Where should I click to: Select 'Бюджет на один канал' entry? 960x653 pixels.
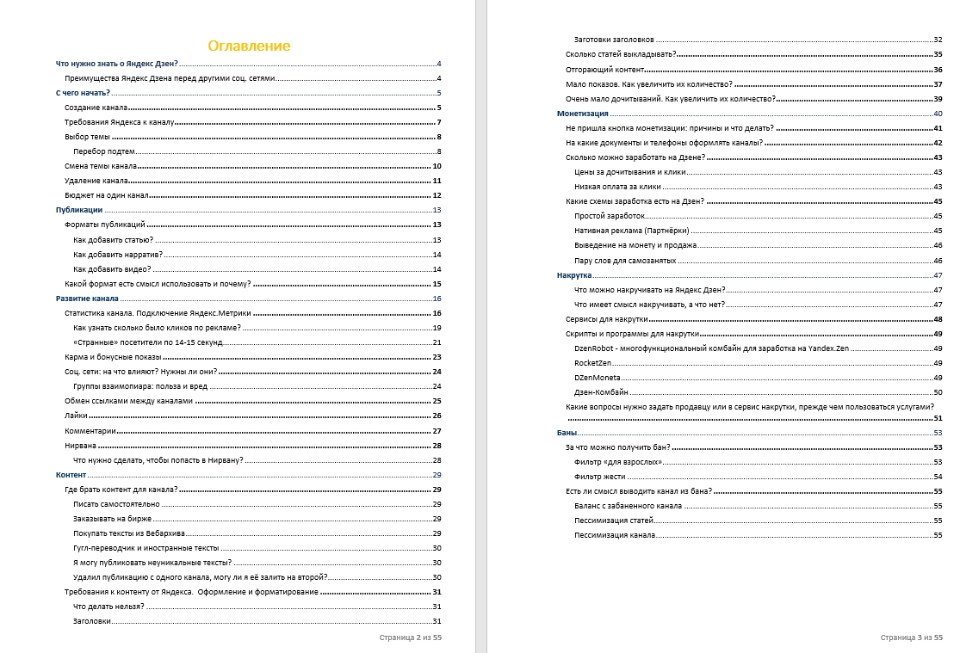coord(106,196)
